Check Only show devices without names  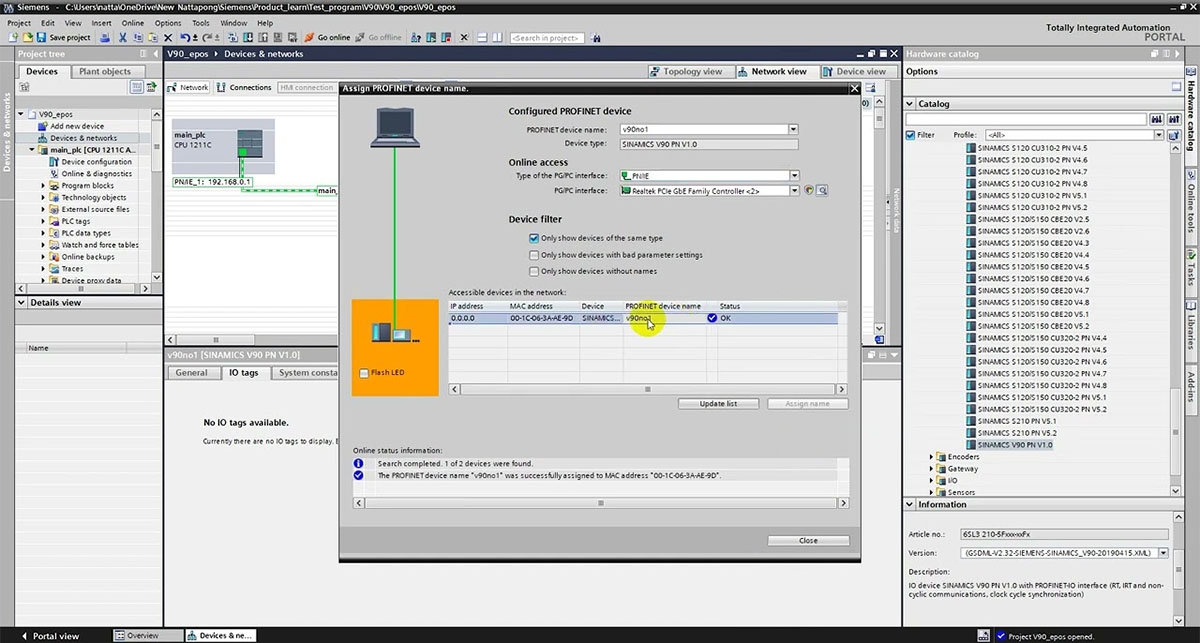pyautogui.click(x=534, y=271)
